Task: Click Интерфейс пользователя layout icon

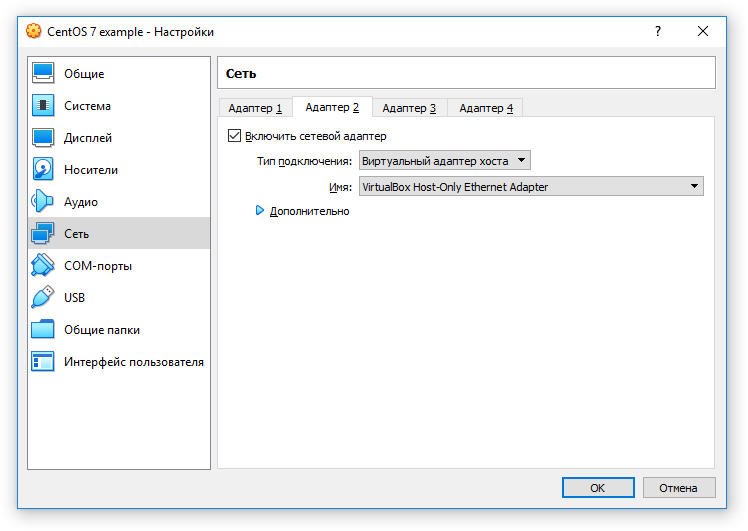Action: point(43,361)
